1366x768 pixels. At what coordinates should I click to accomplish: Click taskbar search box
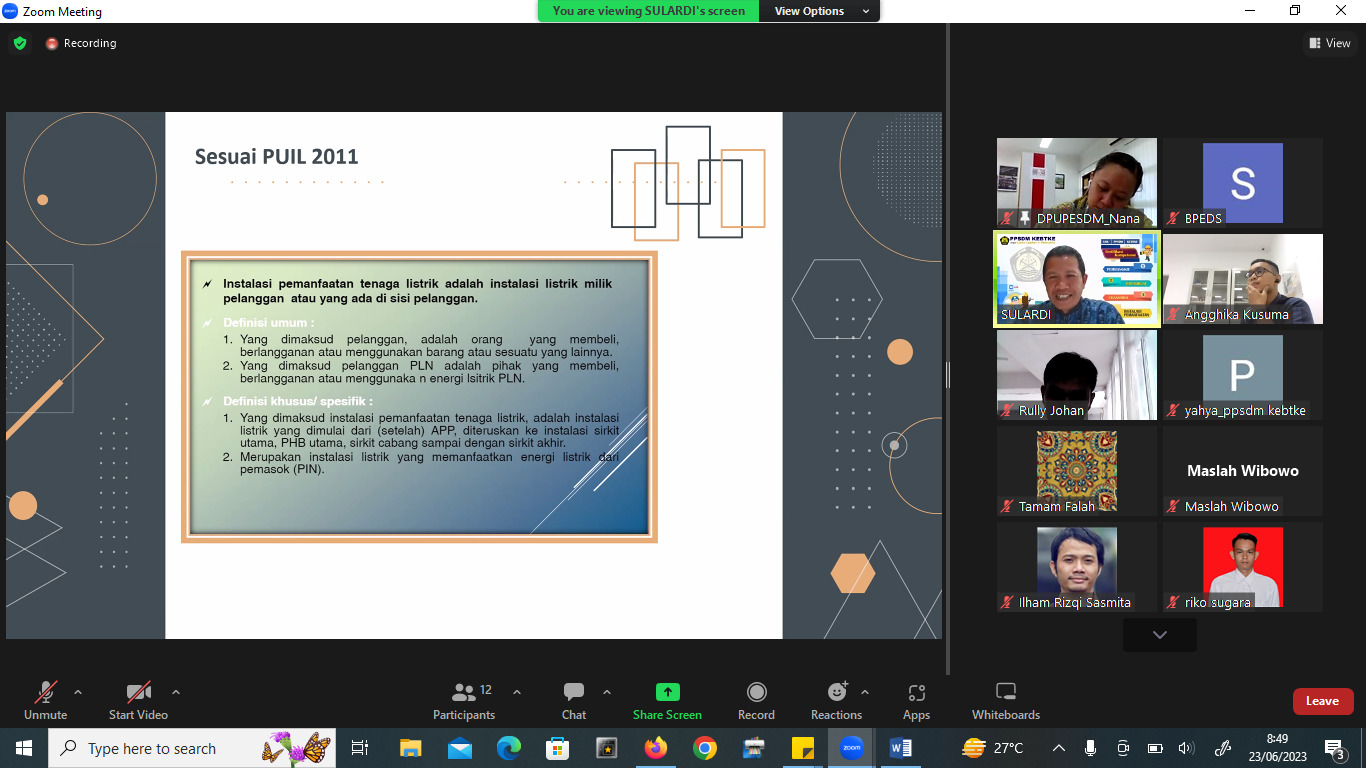tap(194, 748)
